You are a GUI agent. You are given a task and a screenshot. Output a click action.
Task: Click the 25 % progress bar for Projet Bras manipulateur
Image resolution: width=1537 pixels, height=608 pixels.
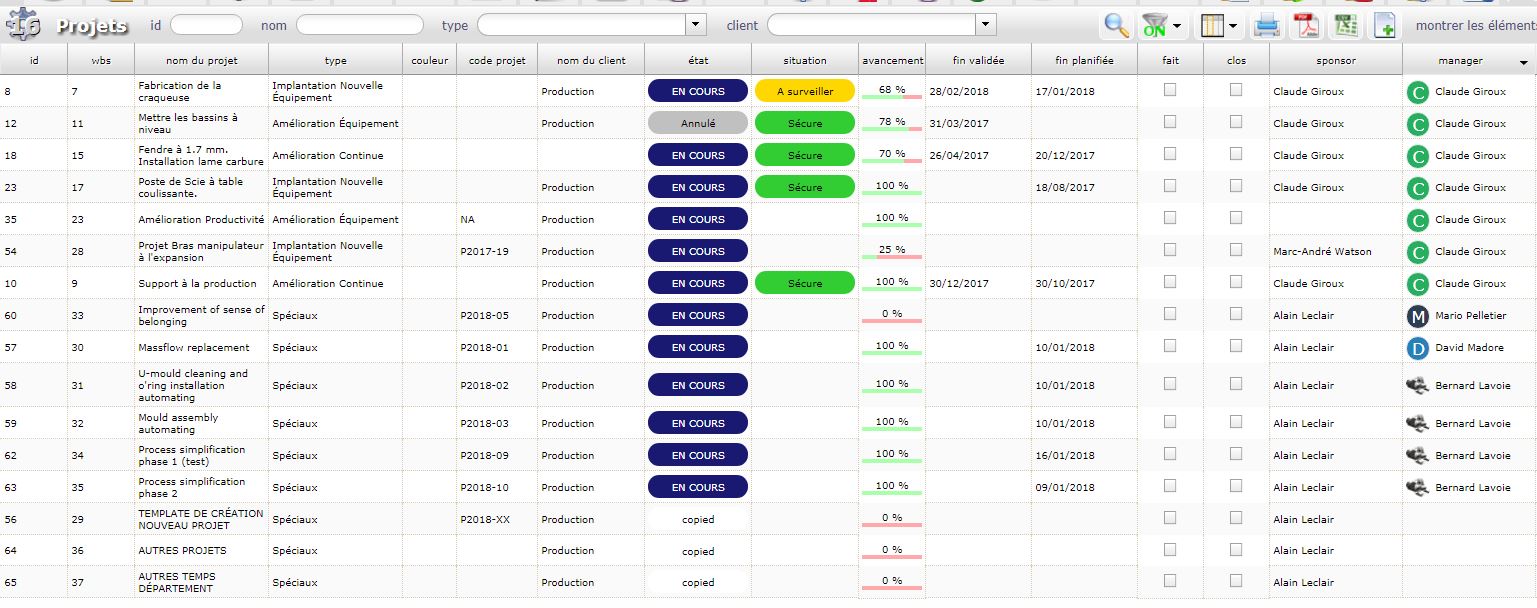[891, 251]
